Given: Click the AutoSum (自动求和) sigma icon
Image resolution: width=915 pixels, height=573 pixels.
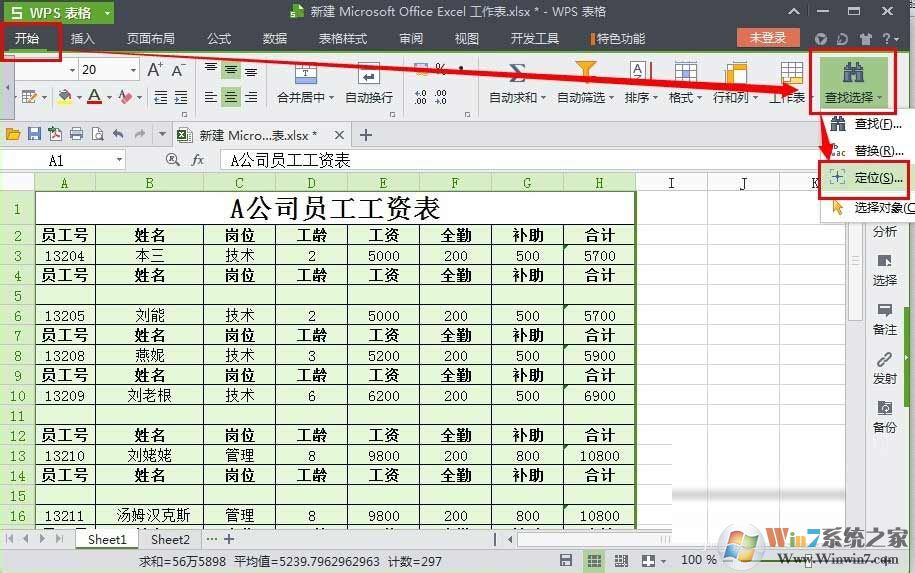Looking at the screenshot, I should pyautogui.click(x=517, y=74).
